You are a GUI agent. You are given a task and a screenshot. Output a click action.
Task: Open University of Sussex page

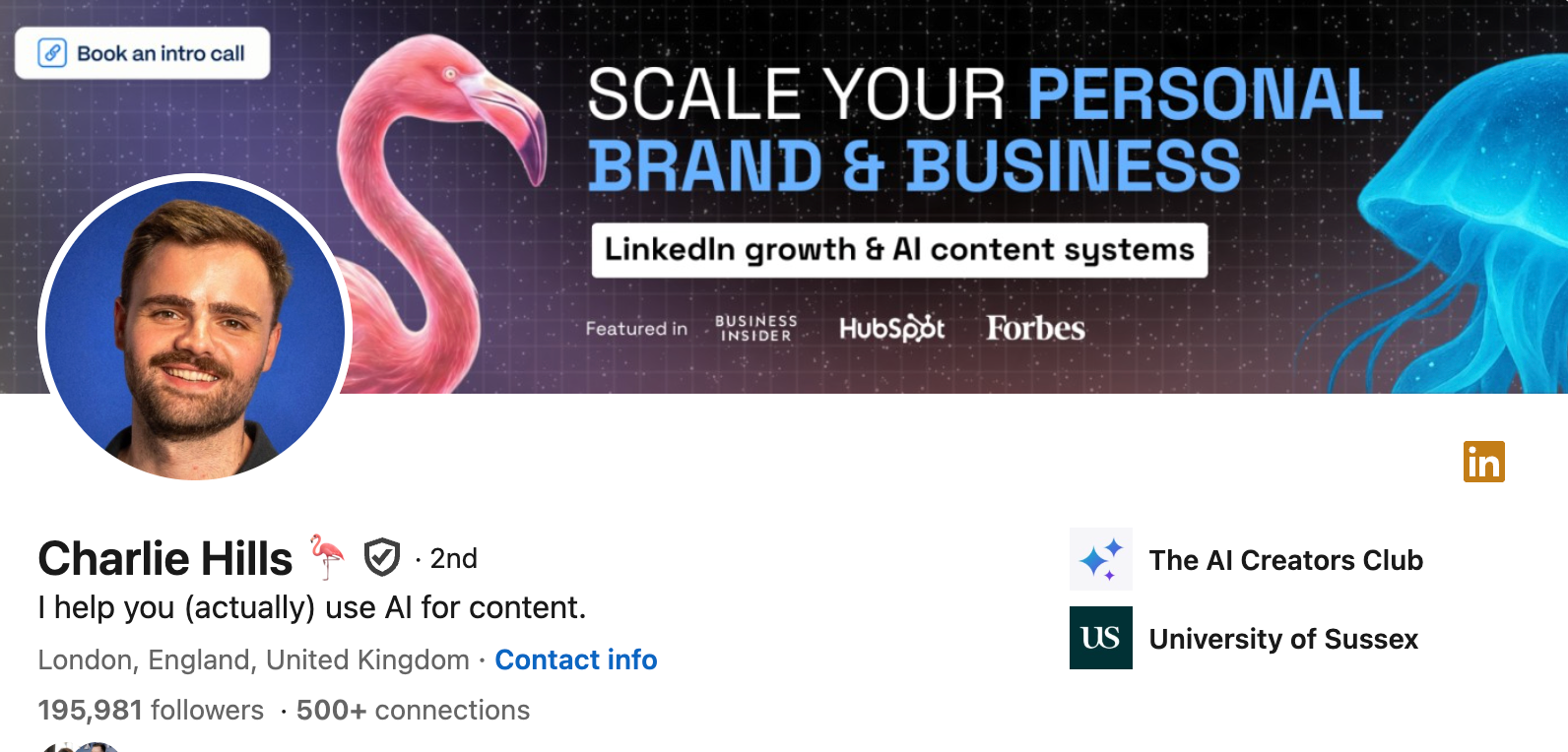tap(1283, 638)
